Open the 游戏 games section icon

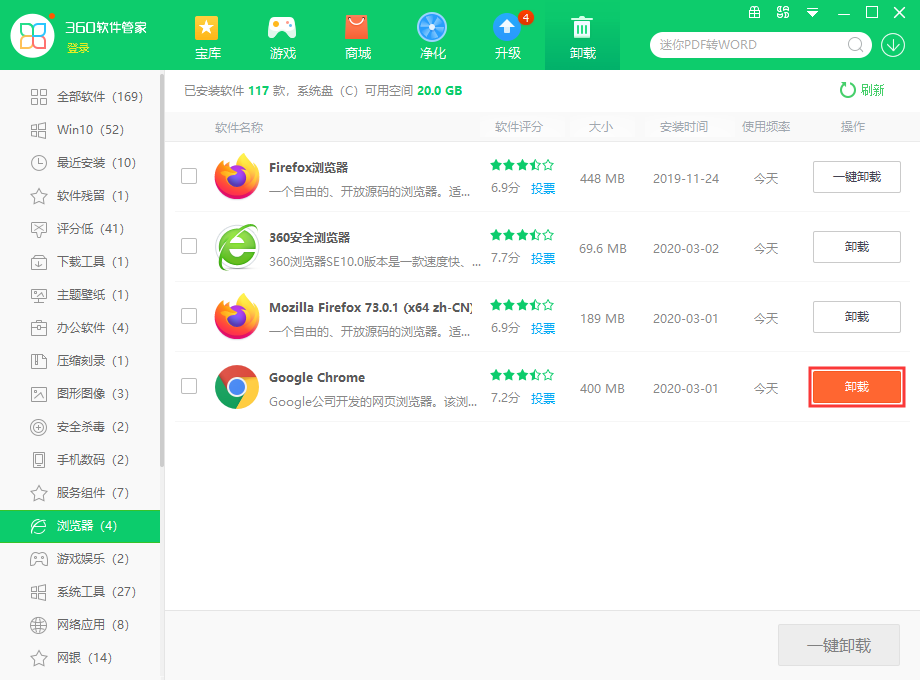coord(282,28)
